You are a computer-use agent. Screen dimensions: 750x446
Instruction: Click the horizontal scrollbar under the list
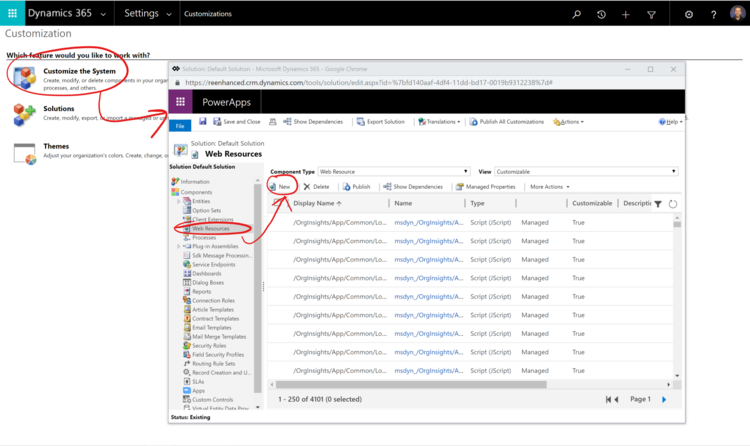[411, 384]
